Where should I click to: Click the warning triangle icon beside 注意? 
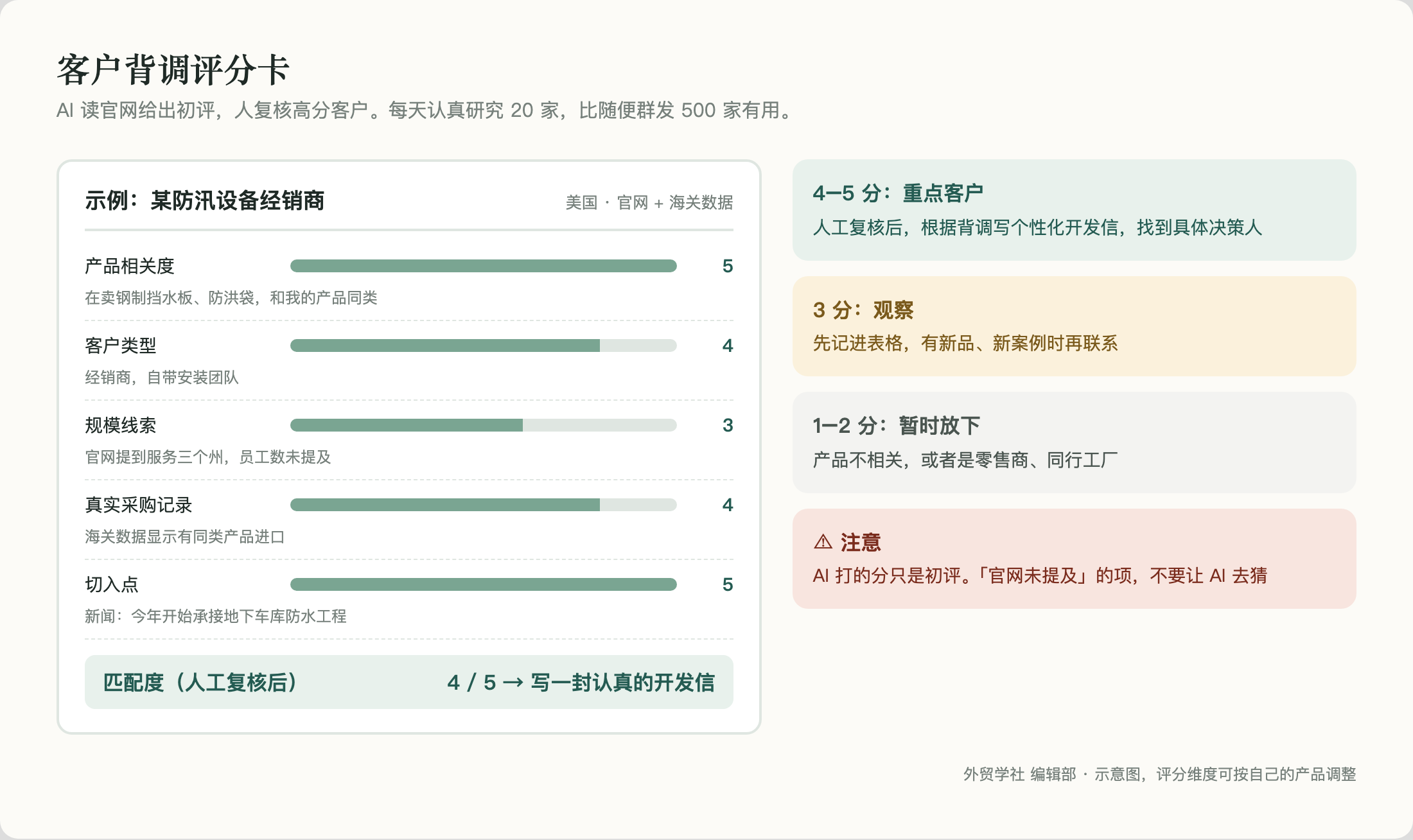click(823, 542)
